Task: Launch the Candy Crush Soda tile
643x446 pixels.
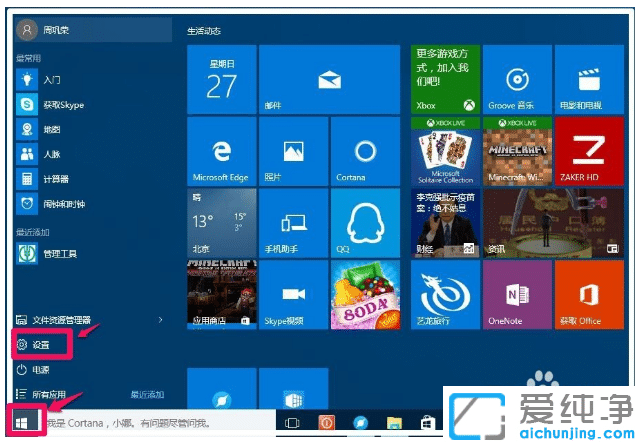Action: click(365, 295)
